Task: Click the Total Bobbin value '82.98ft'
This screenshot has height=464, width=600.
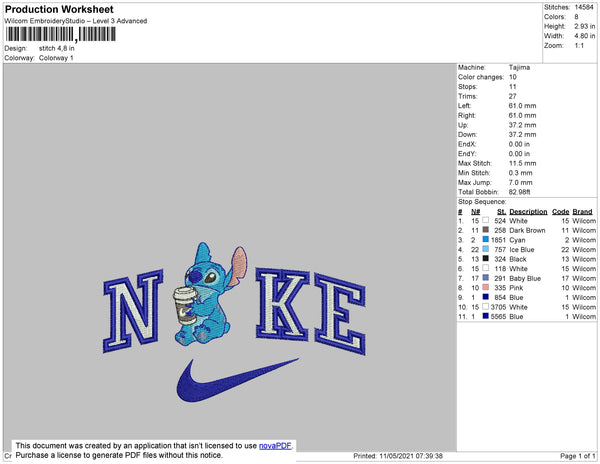Action: [x=520, y=192]
